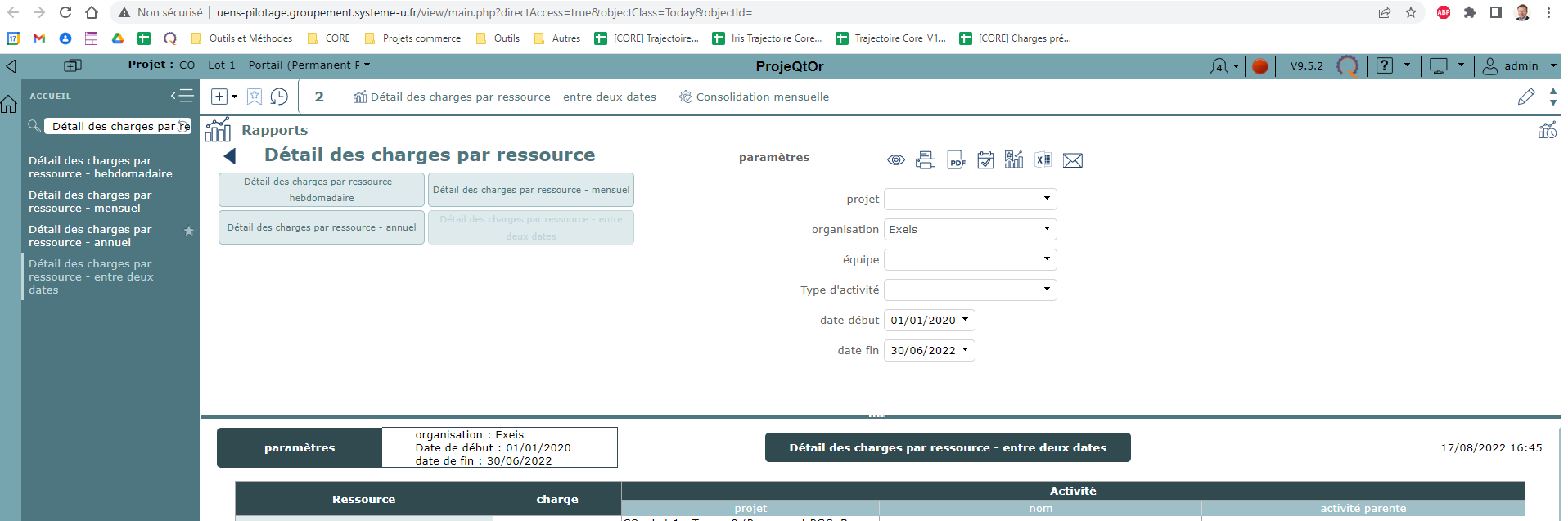Viewport: 1568px width, 521px height.
Task: Send the report by mail envelope icon
Action: click(x=1073, y=160)
